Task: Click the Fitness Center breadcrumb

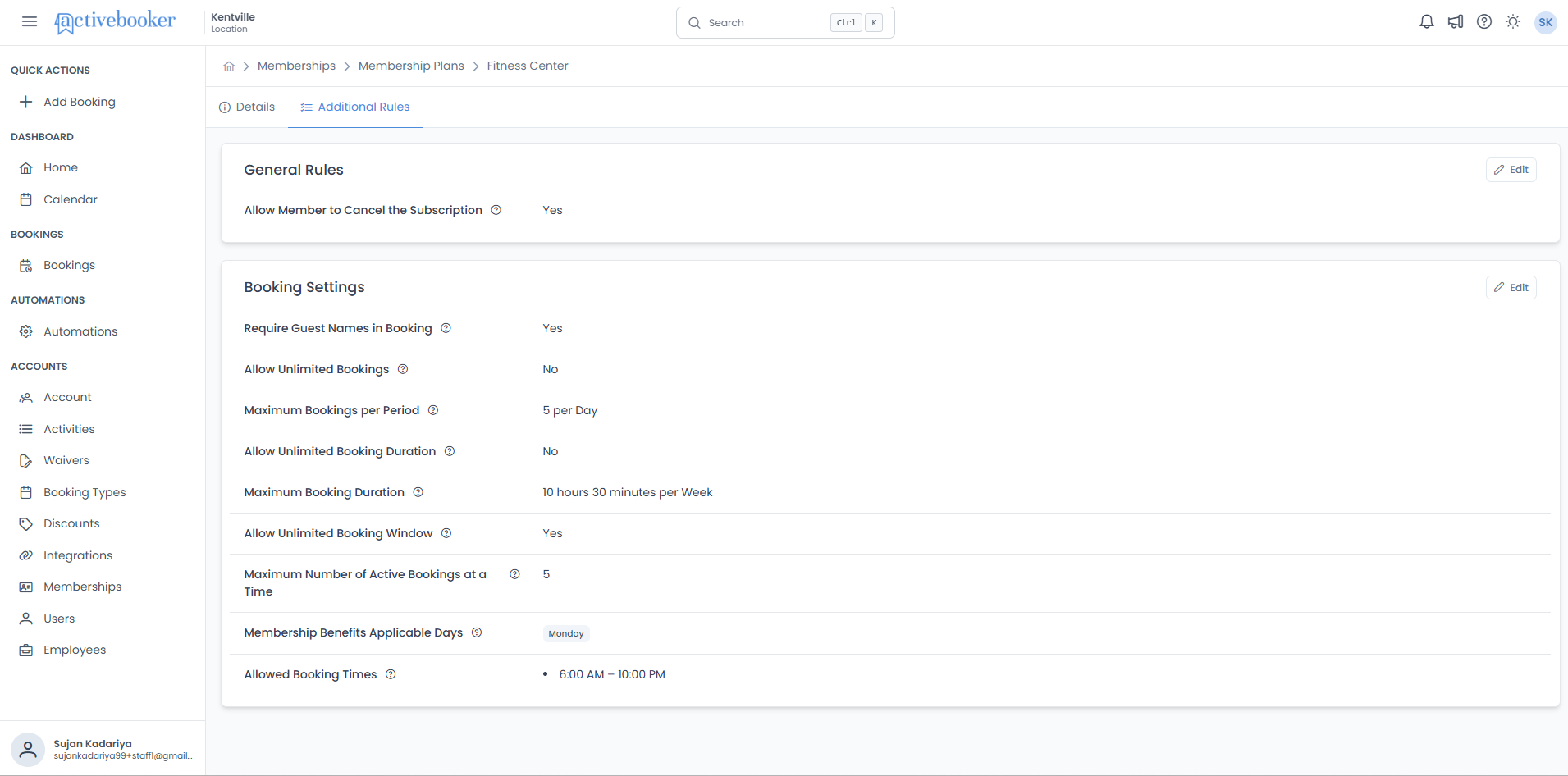Action: point(528,66)
